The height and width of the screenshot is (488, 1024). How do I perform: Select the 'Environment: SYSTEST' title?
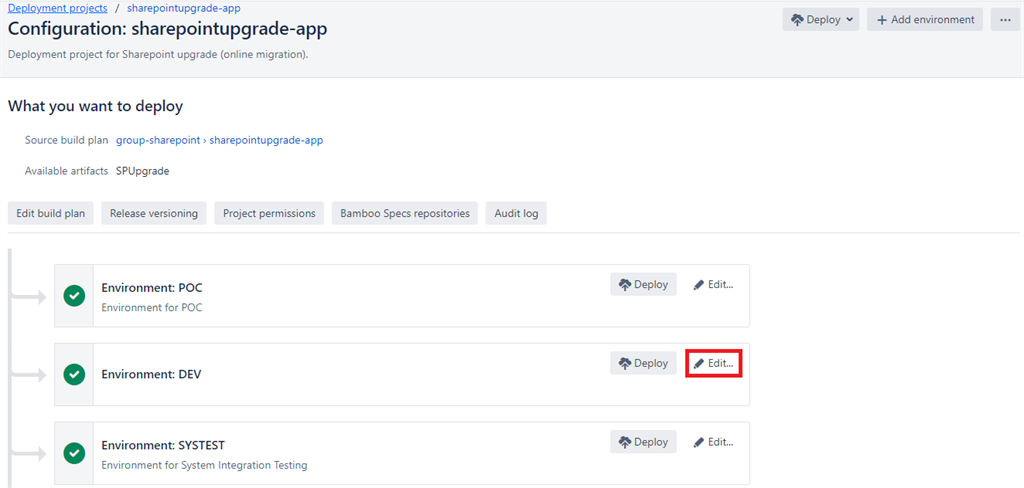coord(163,446)
